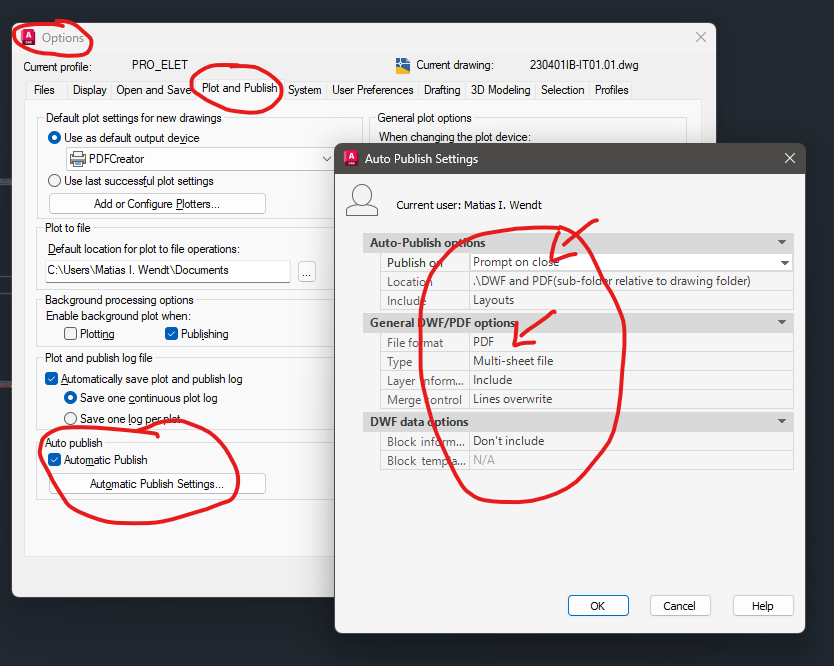Open the Files tab

click(x=44, y=90)
